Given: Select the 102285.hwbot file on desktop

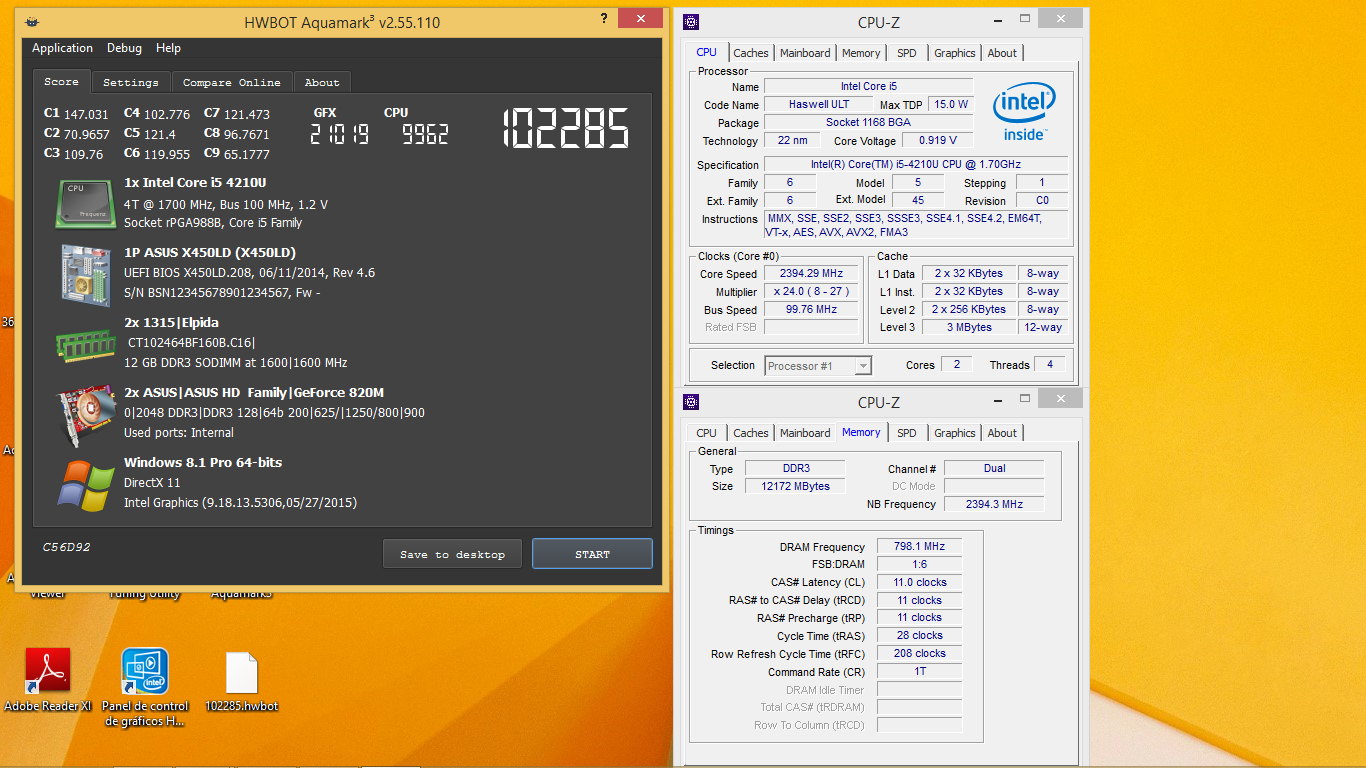Looking at the screenshot, I should pos(242,682).
